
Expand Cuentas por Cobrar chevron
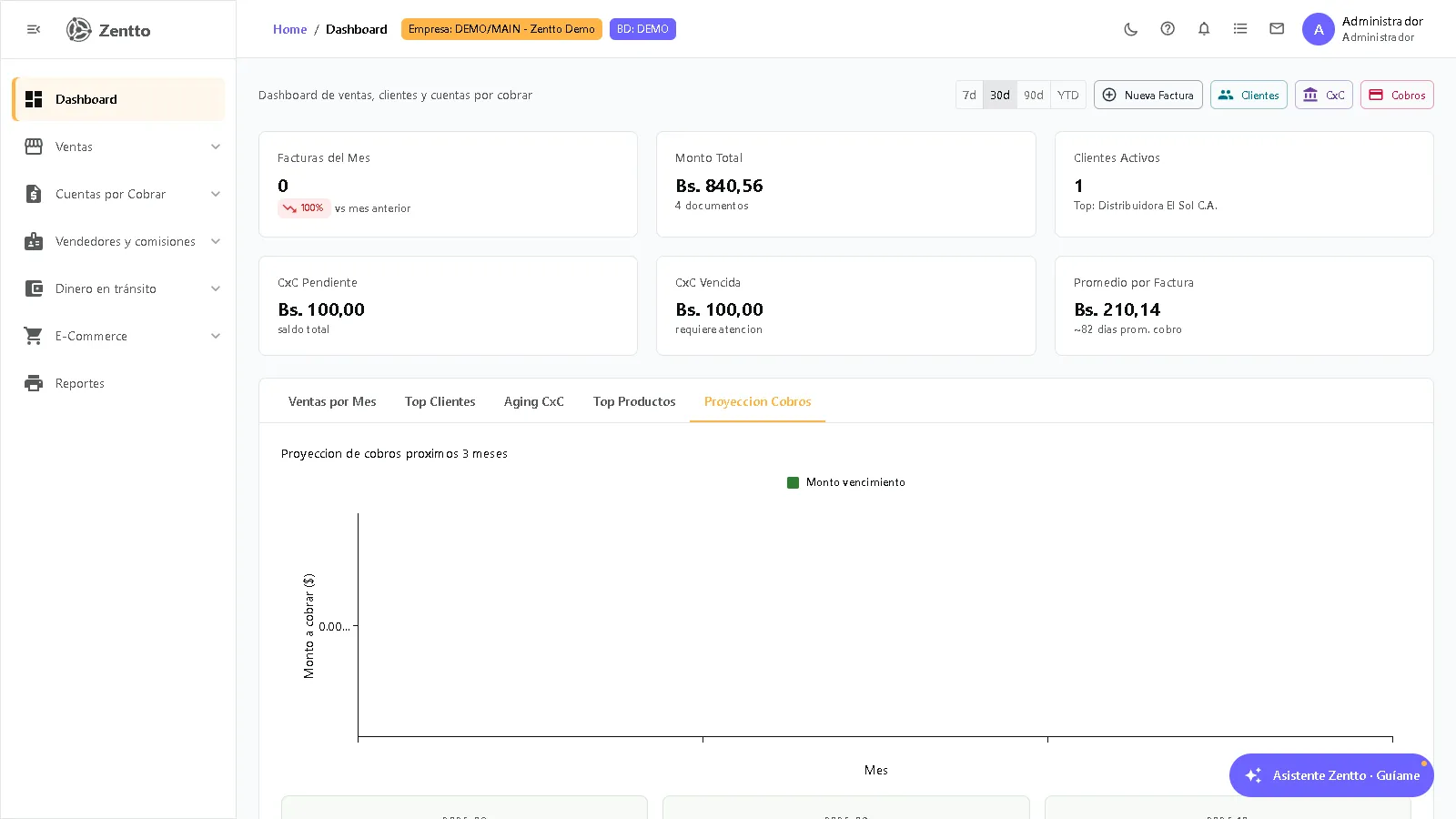click(x=216, y=194)
